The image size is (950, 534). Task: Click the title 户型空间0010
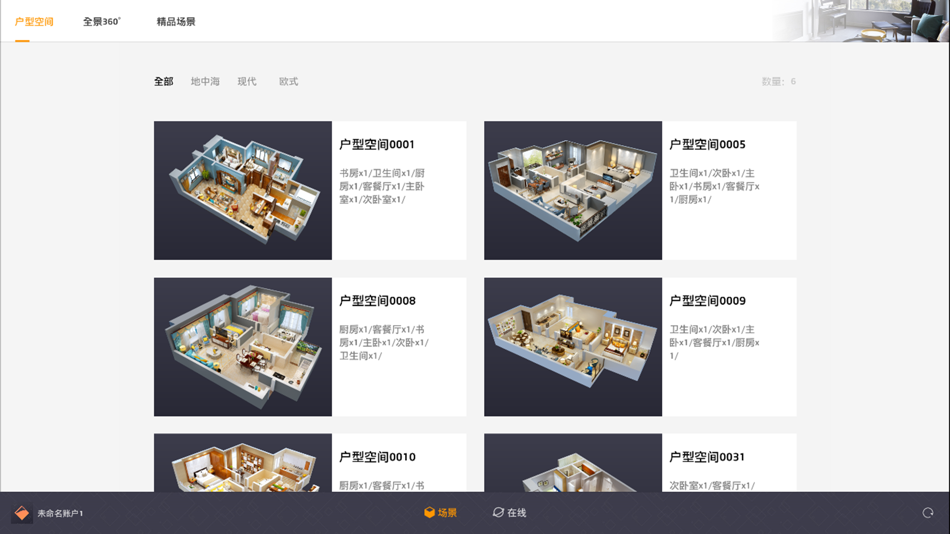(x=377, y=457)
